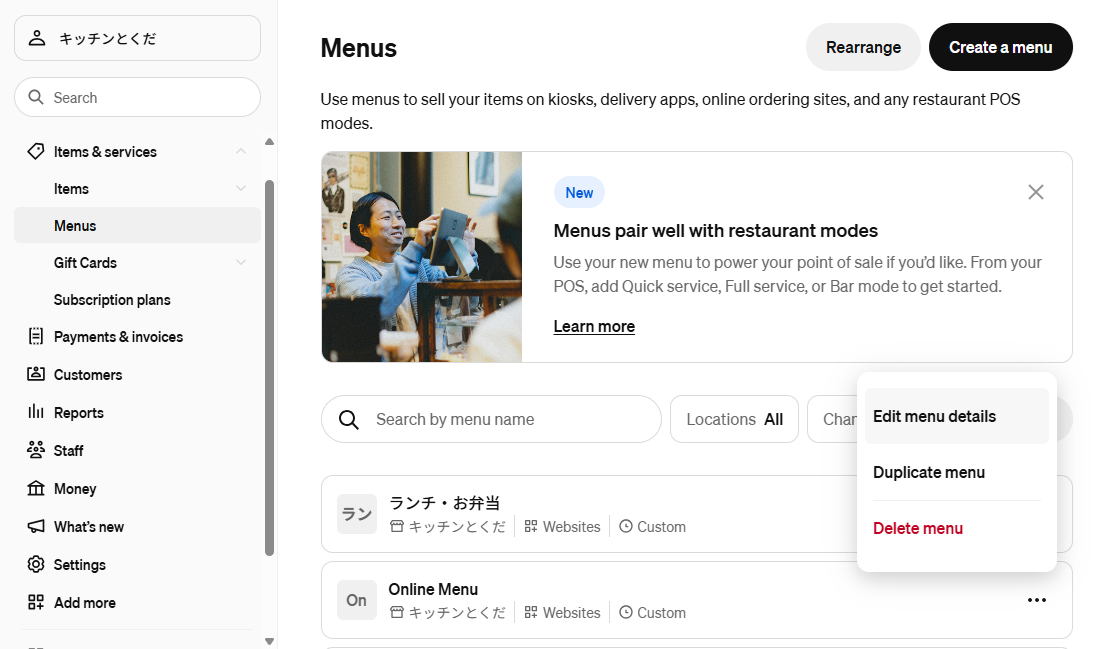This screenshot has height=649, width=1115.
Task: Click the New badge in promo banner
Action: [580, 193]
